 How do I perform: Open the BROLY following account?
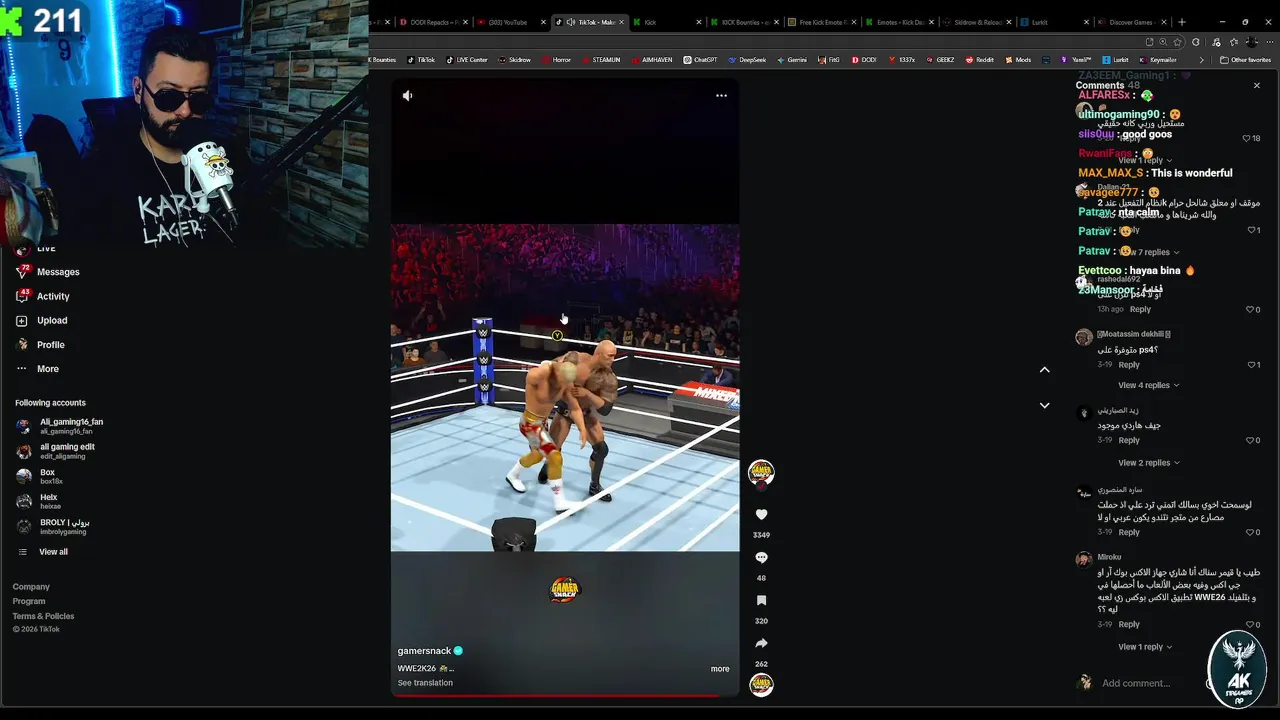[54, 527]
